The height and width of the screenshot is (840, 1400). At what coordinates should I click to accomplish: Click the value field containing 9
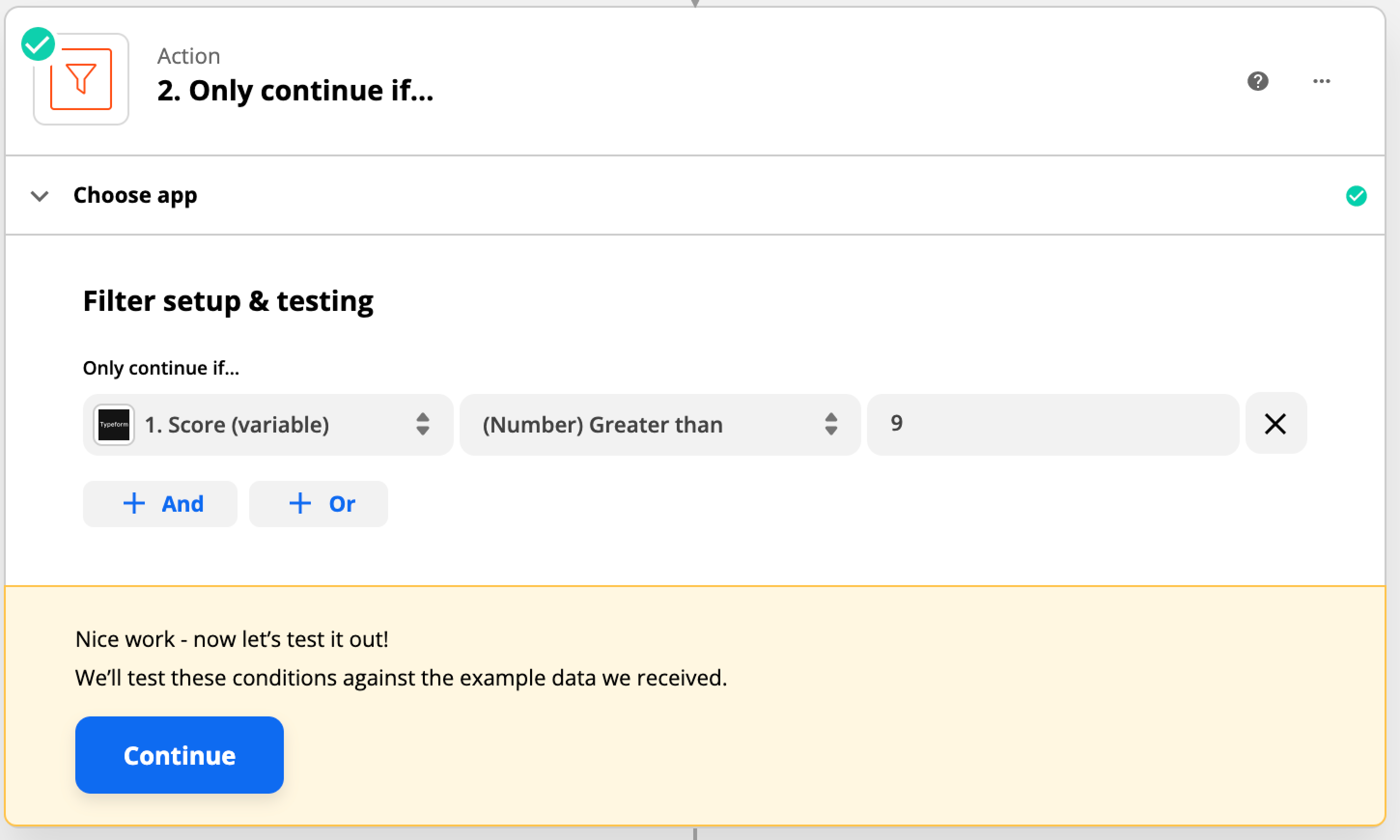[x=1052, y=424]
